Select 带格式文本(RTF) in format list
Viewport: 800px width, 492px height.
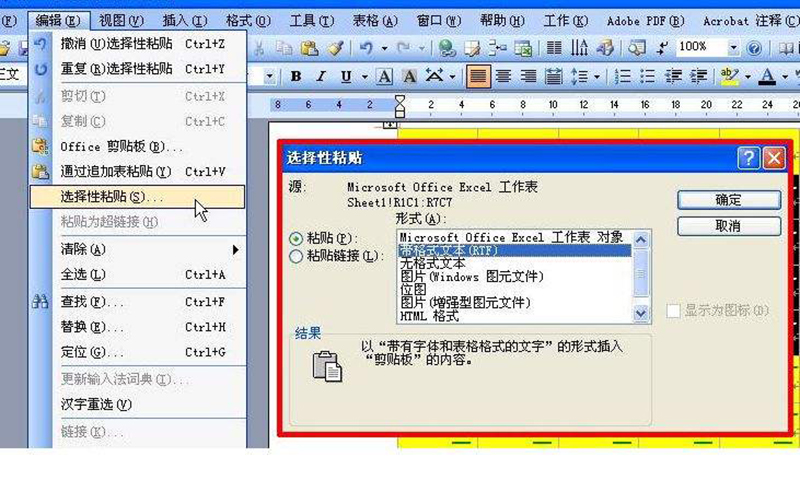pyautogui.click(x=514, y=251)
